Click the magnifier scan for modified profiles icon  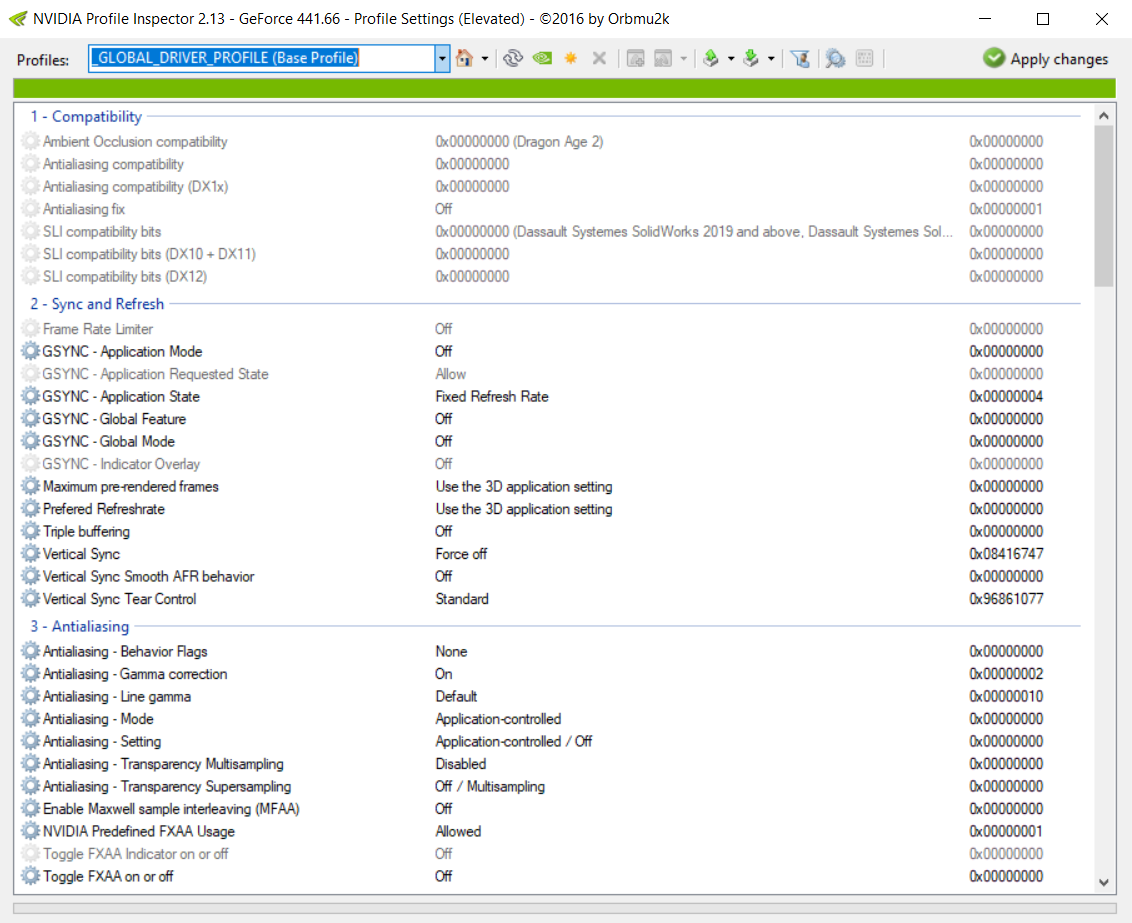pyautogui.click(x=835, y=58)
